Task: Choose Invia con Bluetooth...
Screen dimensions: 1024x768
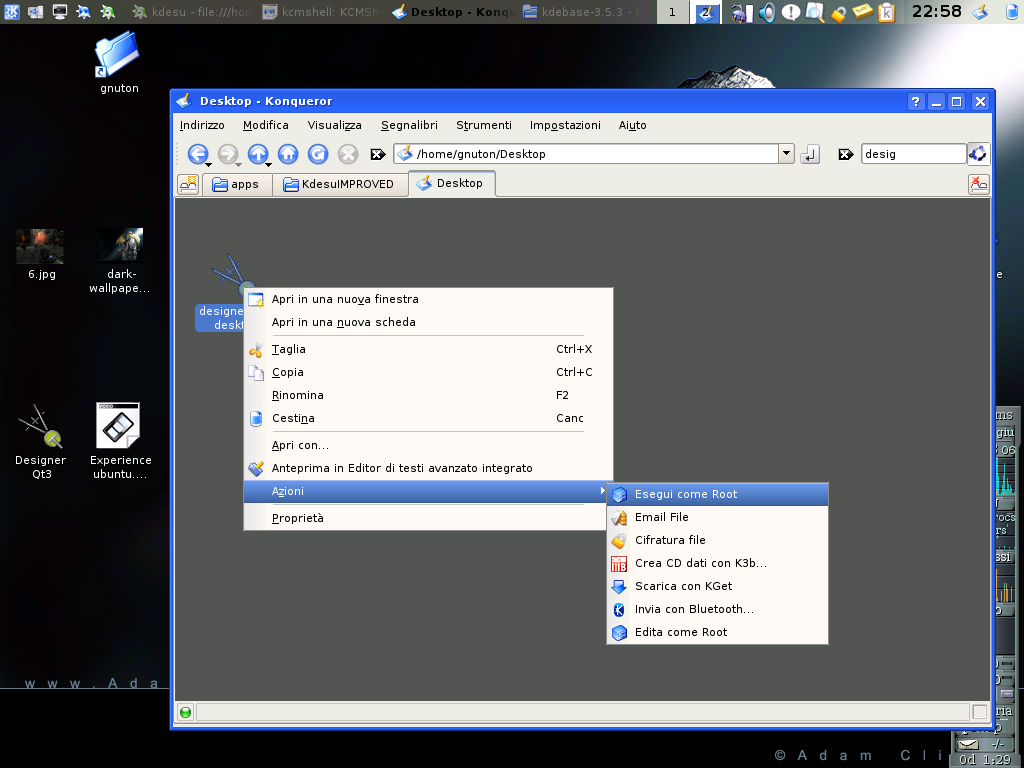Action: coord(717,609)
